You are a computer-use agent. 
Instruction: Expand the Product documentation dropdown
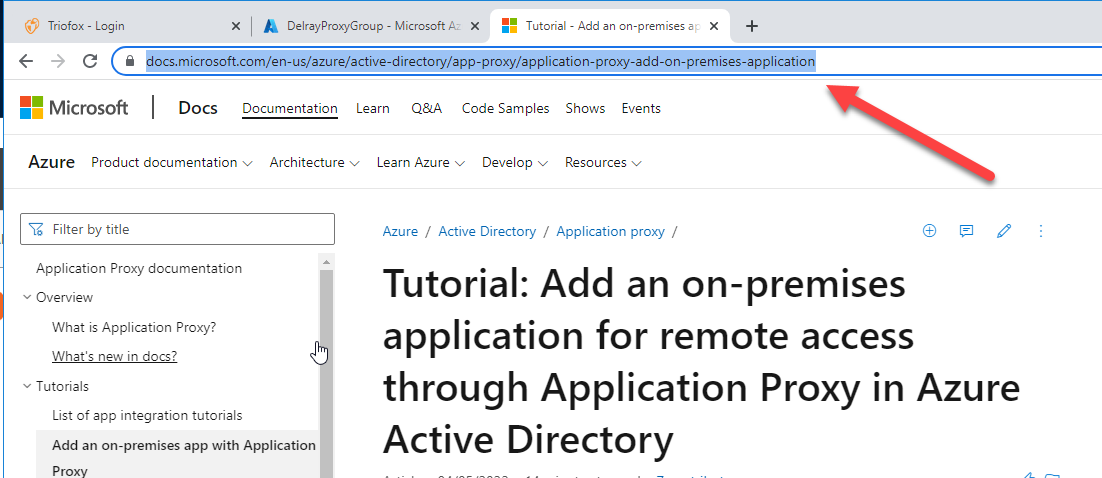tap(171, 162)
